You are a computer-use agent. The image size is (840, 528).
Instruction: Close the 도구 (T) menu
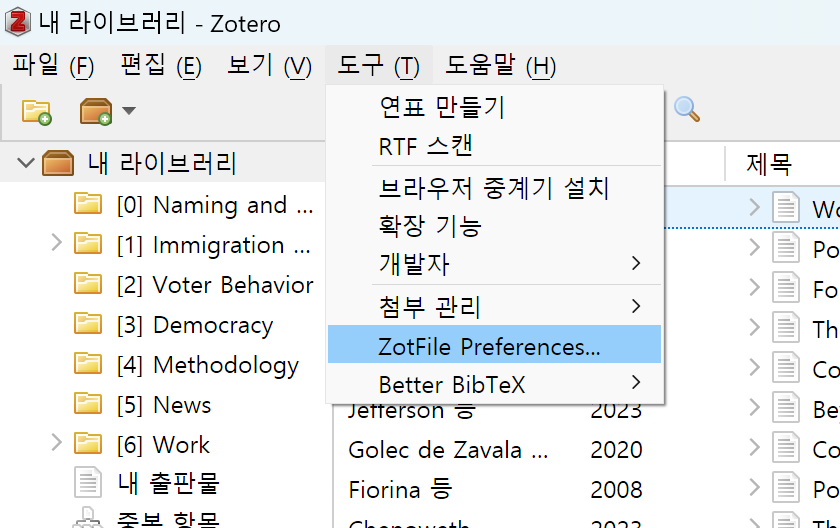click(x=378, y=66)
